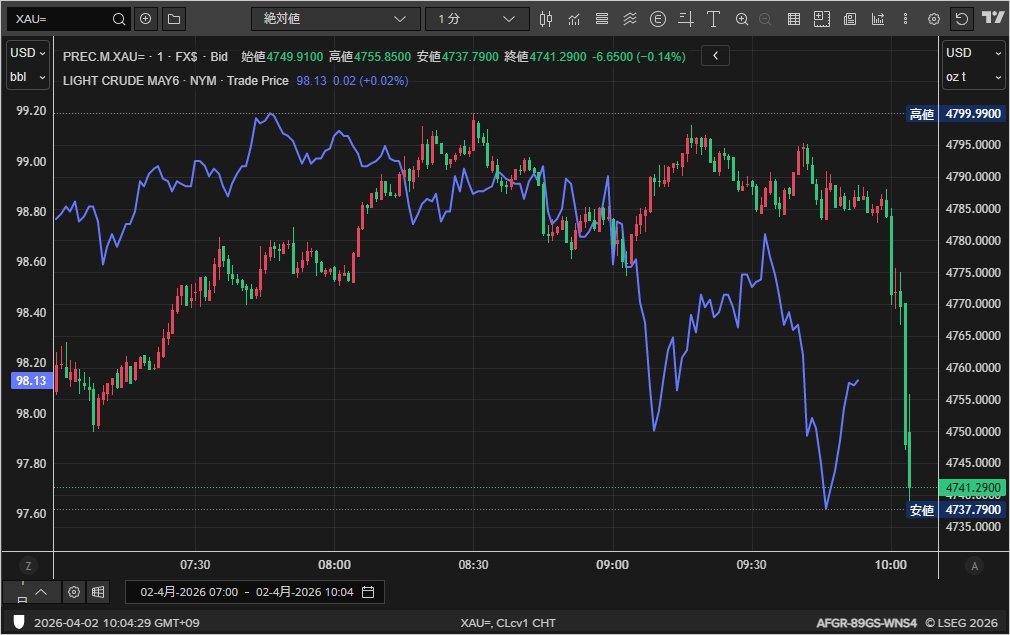Open the indicators line-bar chart icon
The width and height of the screenshot is (1010, 635).
[x=574, y=19]
